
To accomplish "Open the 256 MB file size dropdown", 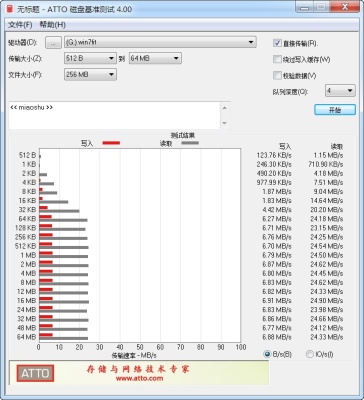I will pyautogui.click(x=90, y=74).
